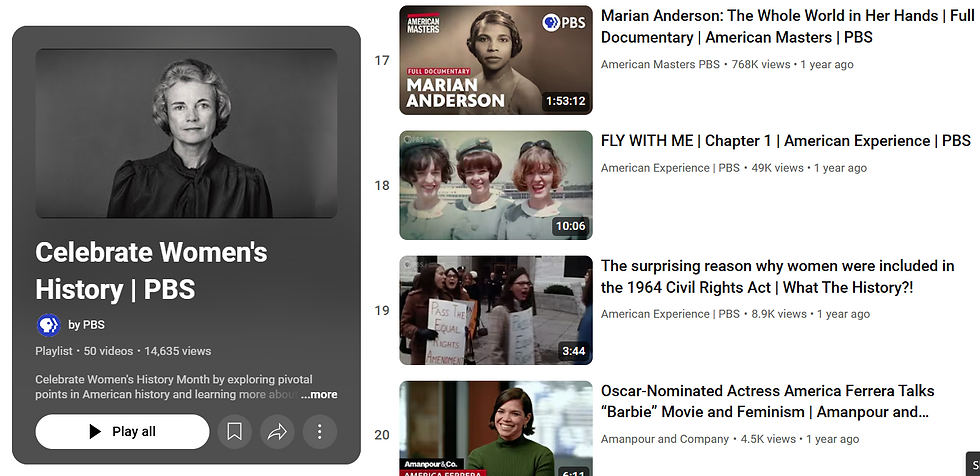Click the '14,635 views' text
Viewport: 980px width, 476px height.
coord(178,351)
